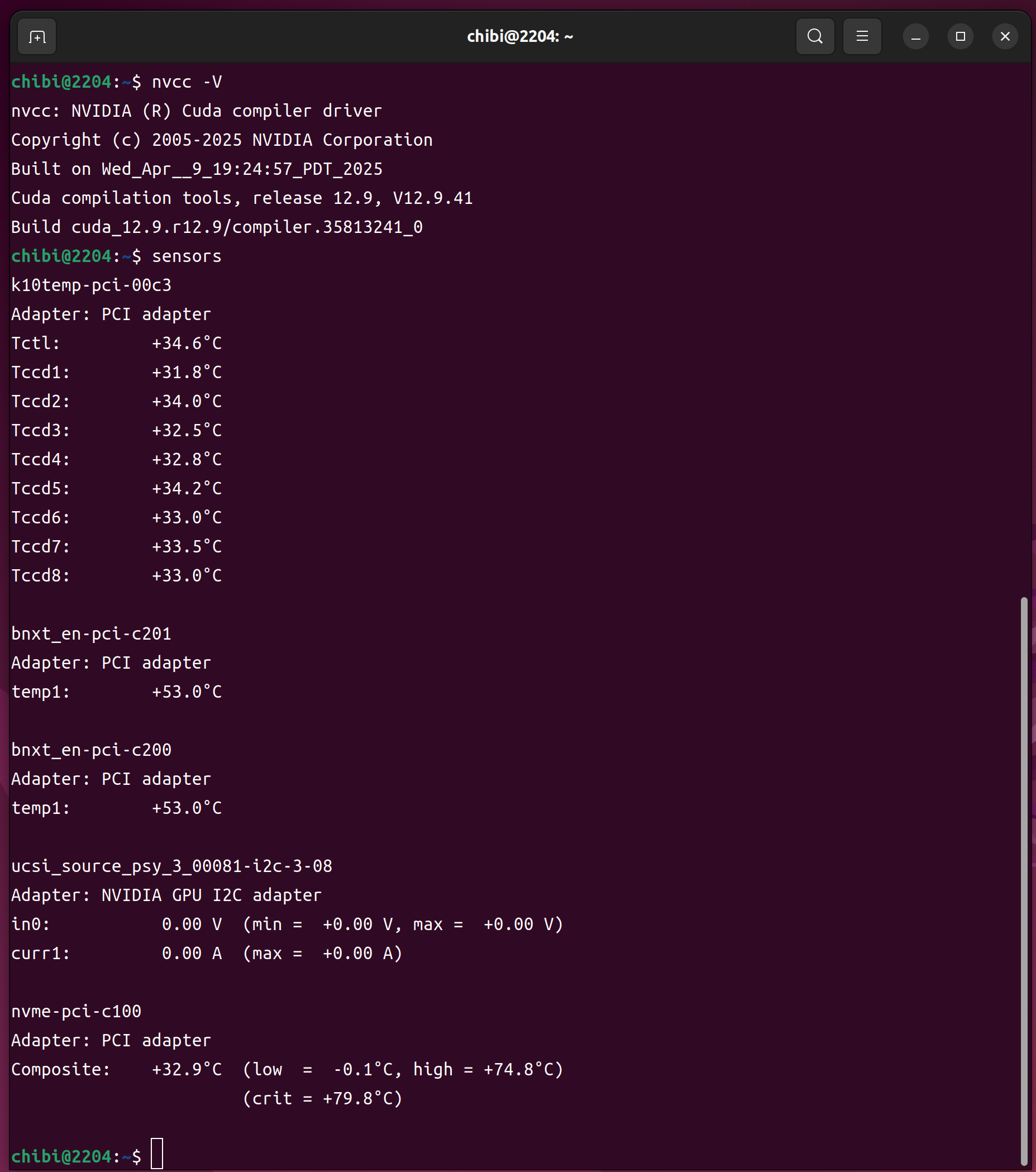This screenshot has height=1172, width=1036.
Task: Open the terminal hamburger menu
Action: coord(862,37)
